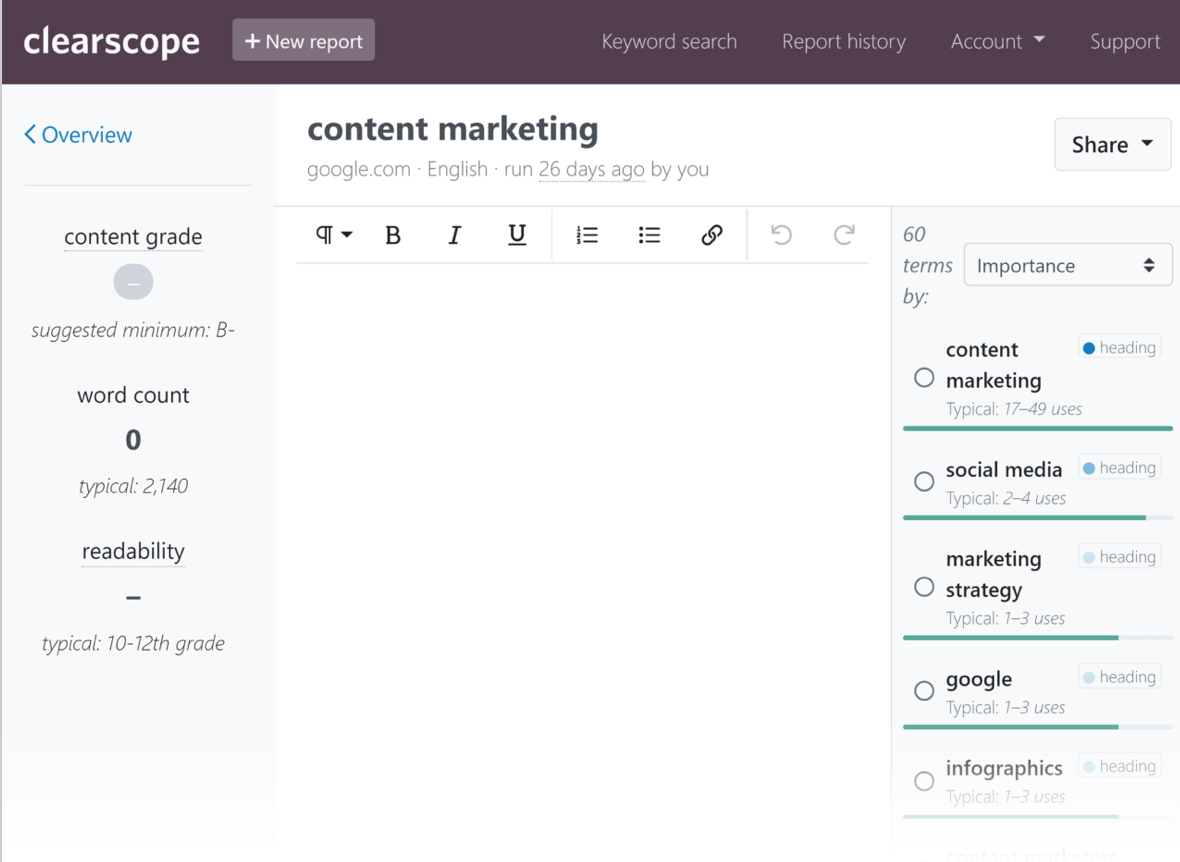Insert a hyperlink
This screenshot has width=1180, height=862.
(x=711, y=235)
